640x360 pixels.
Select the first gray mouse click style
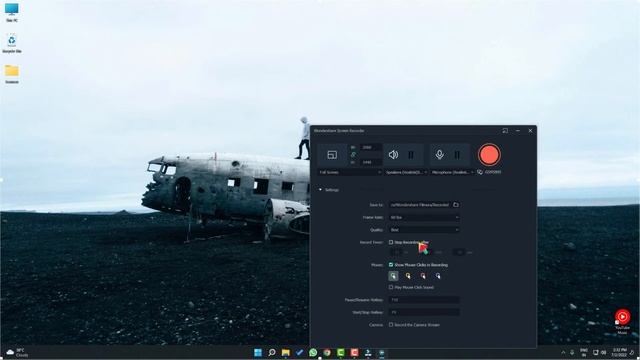pos(393,276)
